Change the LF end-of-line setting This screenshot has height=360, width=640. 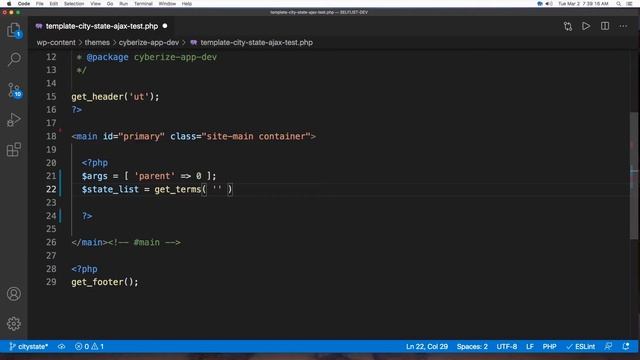530,347
